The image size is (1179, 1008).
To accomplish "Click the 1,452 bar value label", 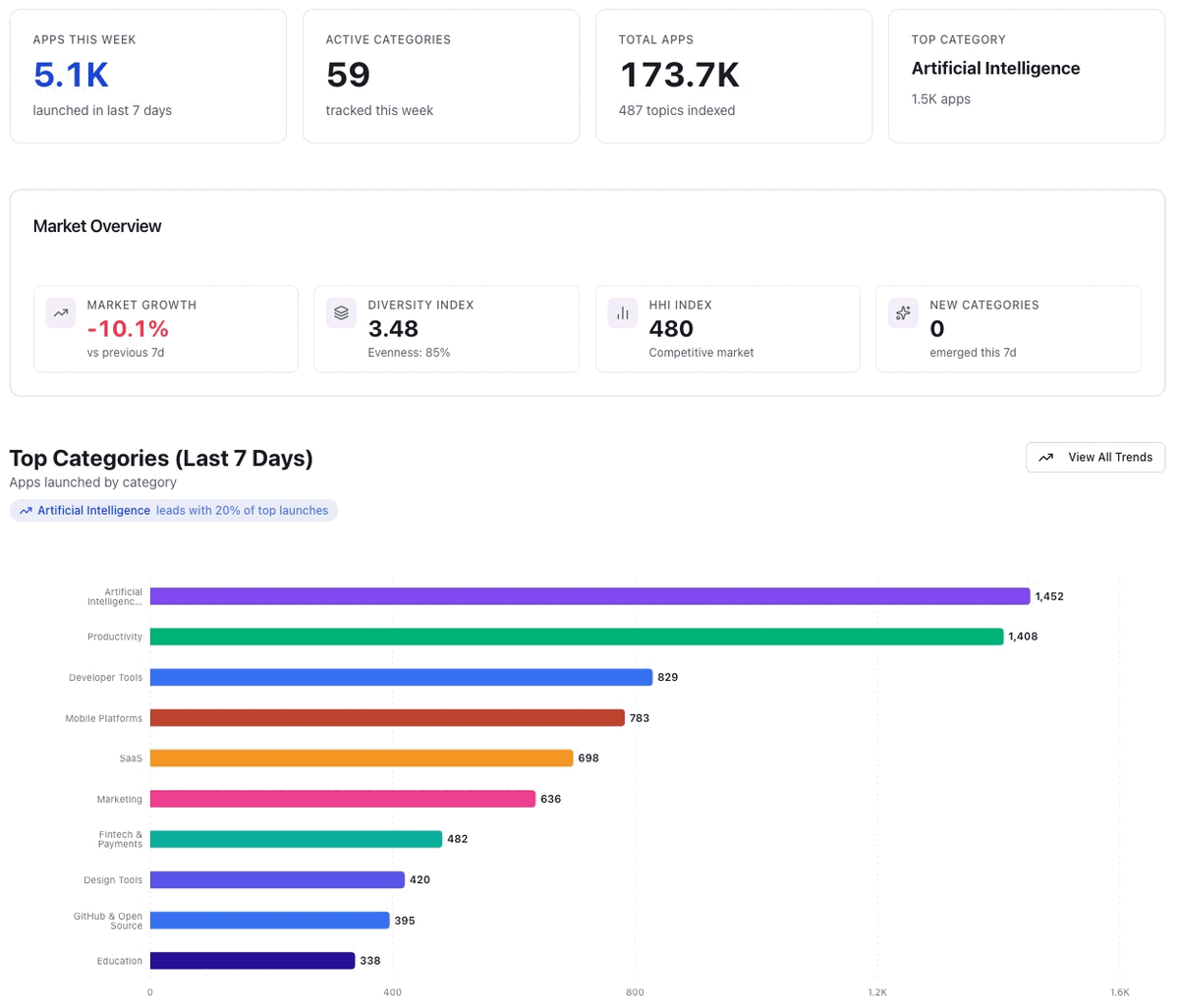I will coord(1049,596).
